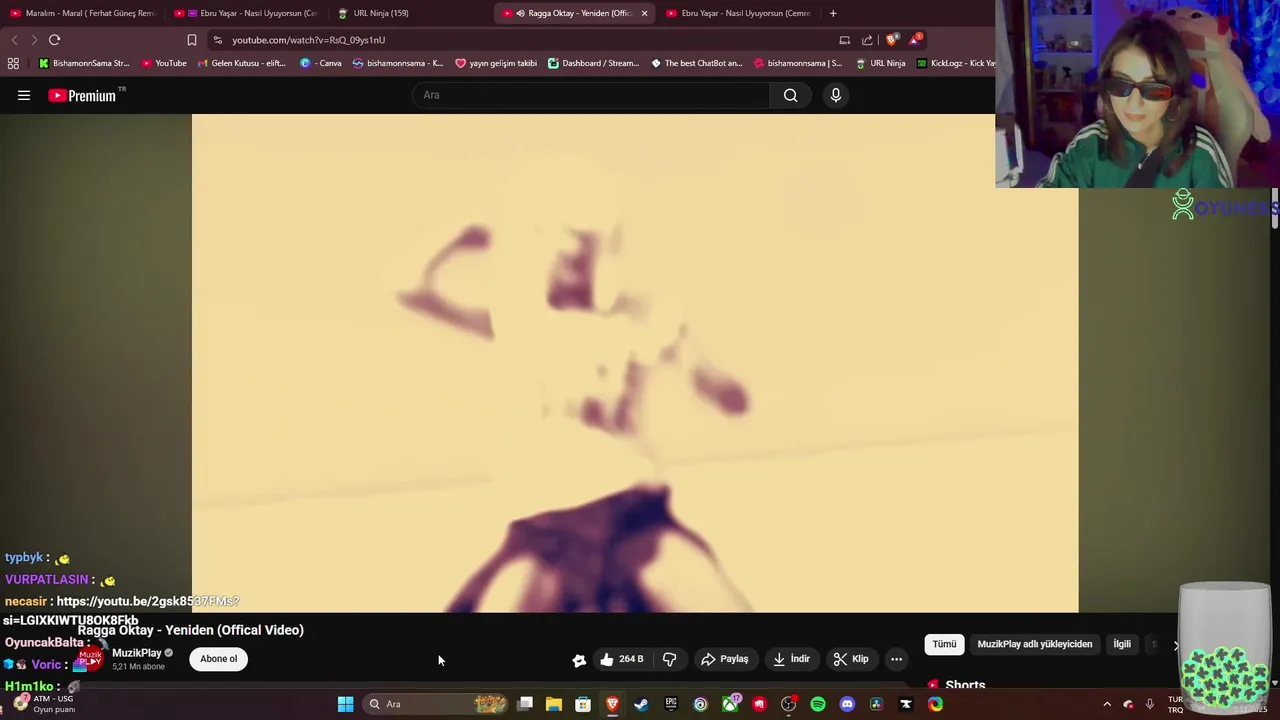Focus the YouTube 'Ara' search field
This screenshot has height=720, width=1280.
[x=590, y=95]
